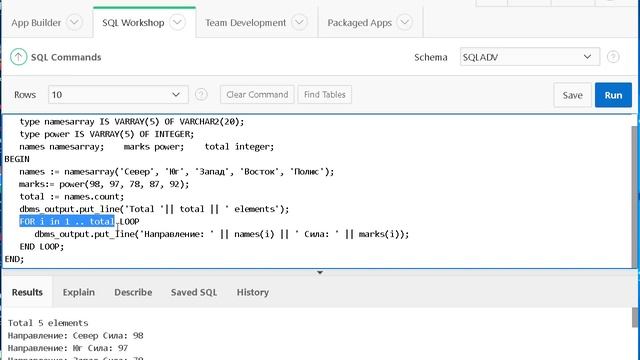Collapse editor using the splitter arrow
The width and height of the screenshot is (640, 360).
[320, 272]
